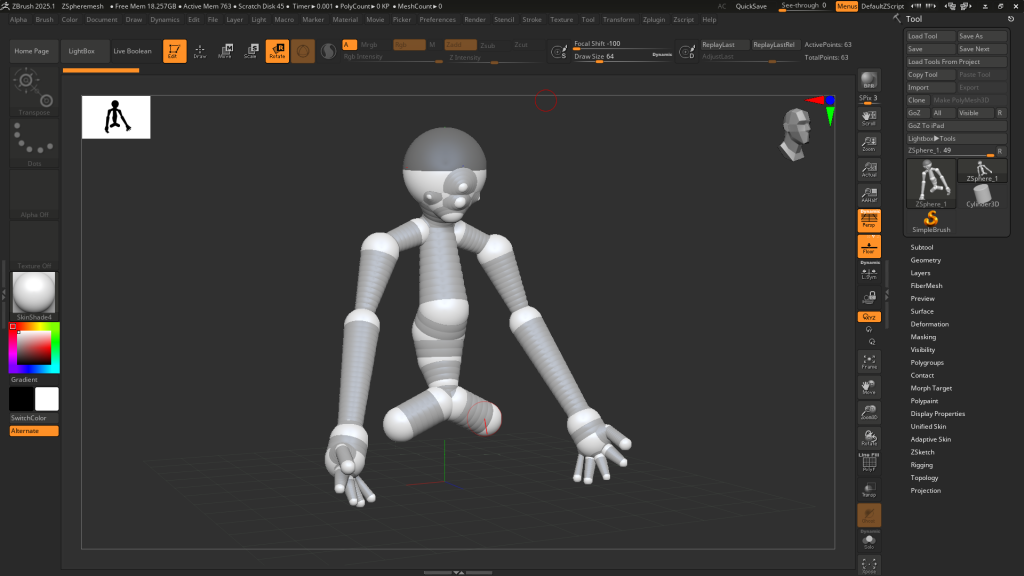Click the Rotate transform tool
This screenshot has width=1024, height=576.
tap(277, 51)
